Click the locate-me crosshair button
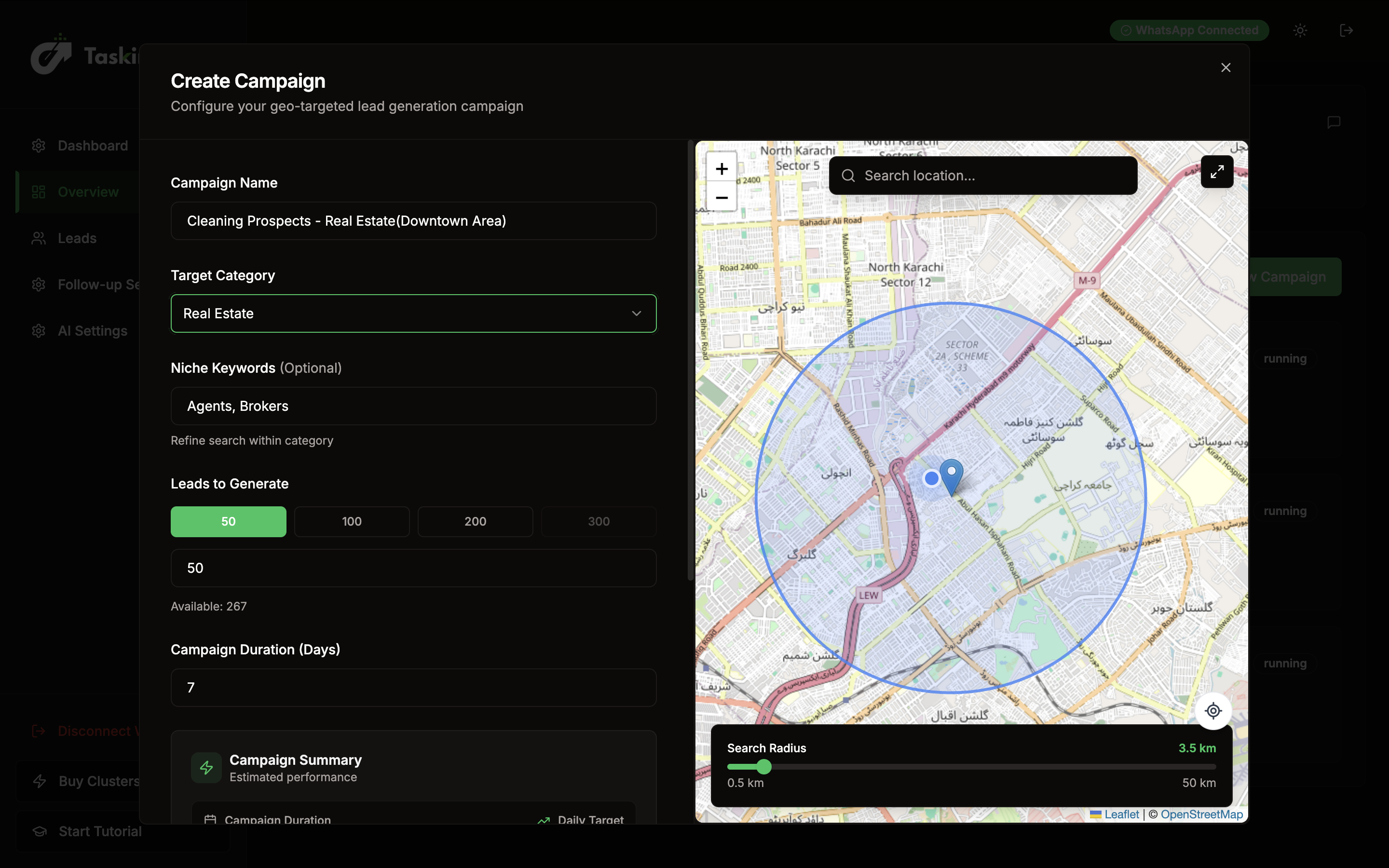The height and width of the screenshot is (868, 1389). [1213, 711]
